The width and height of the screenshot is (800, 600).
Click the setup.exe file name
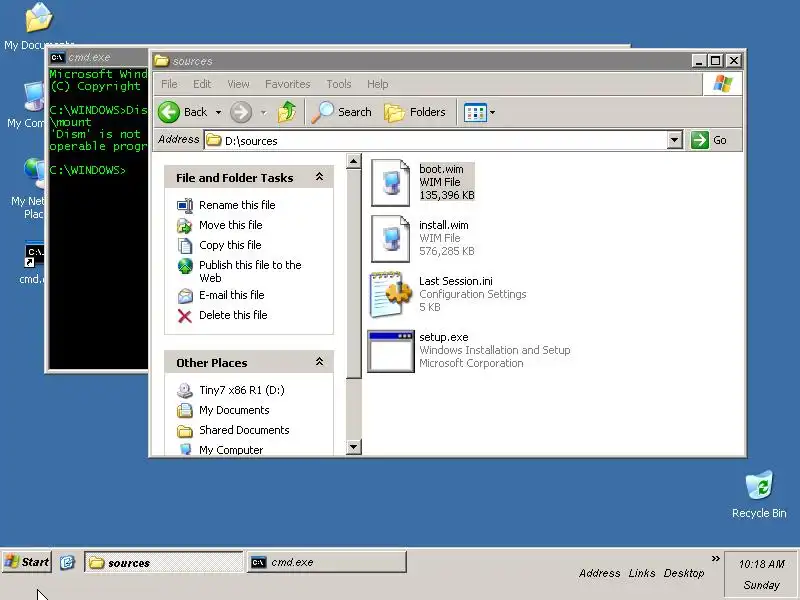tap(444, 337)
